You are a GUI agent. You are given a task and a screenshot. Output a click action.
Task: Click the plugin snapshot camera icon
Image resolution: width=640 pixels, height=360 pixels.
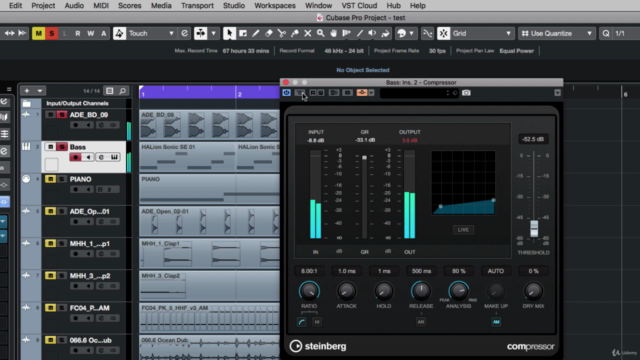tap(466, 93)
